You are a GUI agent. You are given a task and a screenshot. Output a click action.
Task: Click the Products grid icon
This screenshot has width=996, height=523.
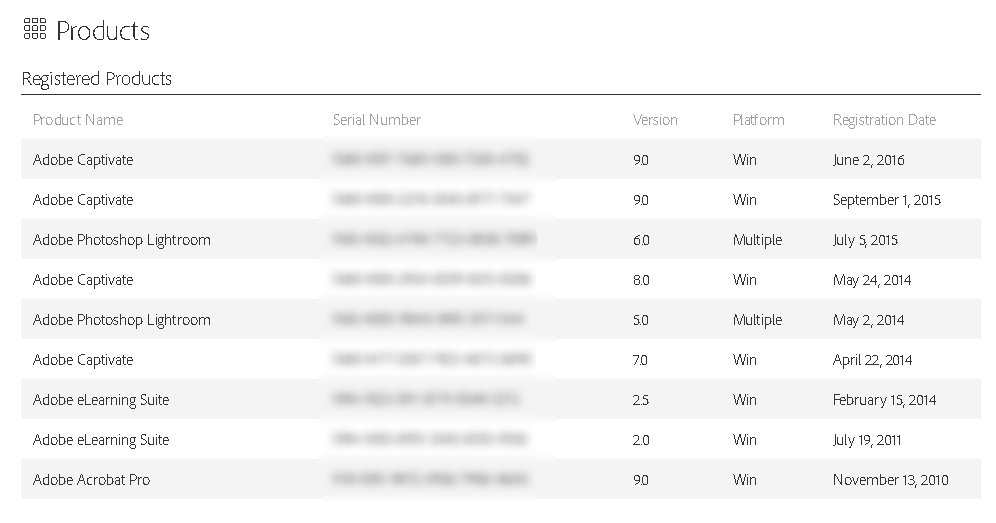click(x=34, y=30)
